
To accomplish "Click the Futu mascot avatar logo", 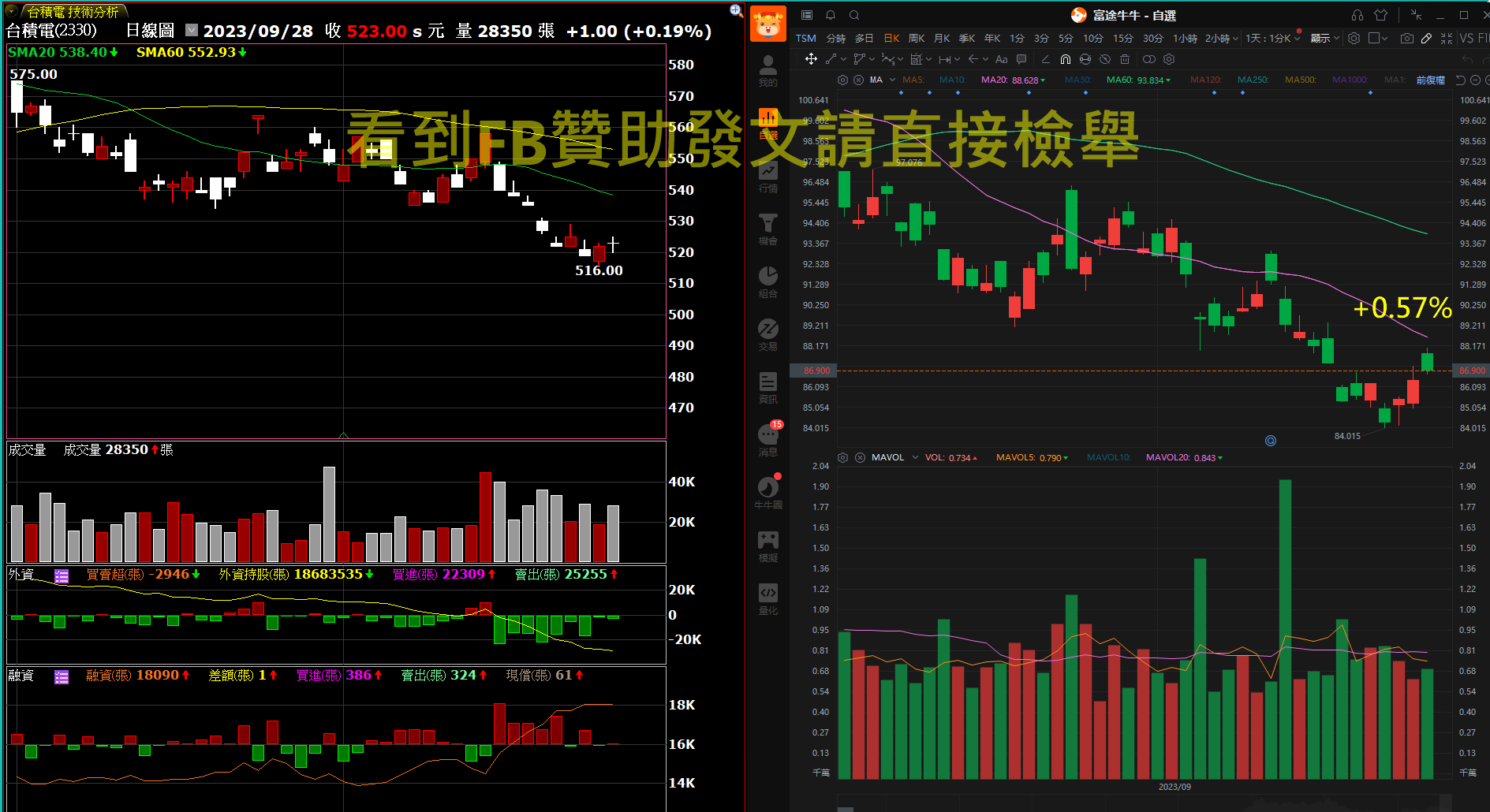I will 768,24.
